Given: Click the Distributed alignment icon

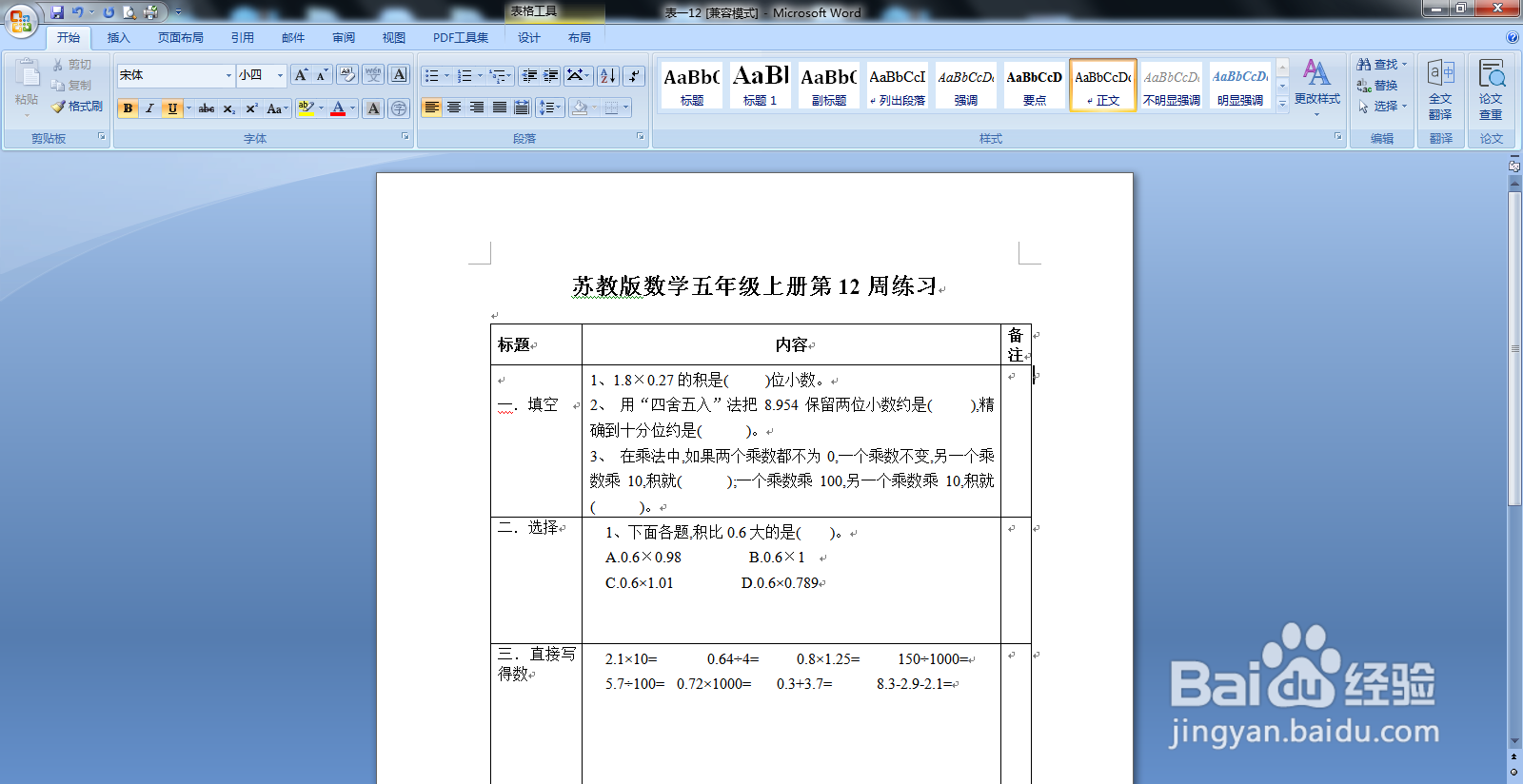Looking at the screenshot, I should click(522, 108).
